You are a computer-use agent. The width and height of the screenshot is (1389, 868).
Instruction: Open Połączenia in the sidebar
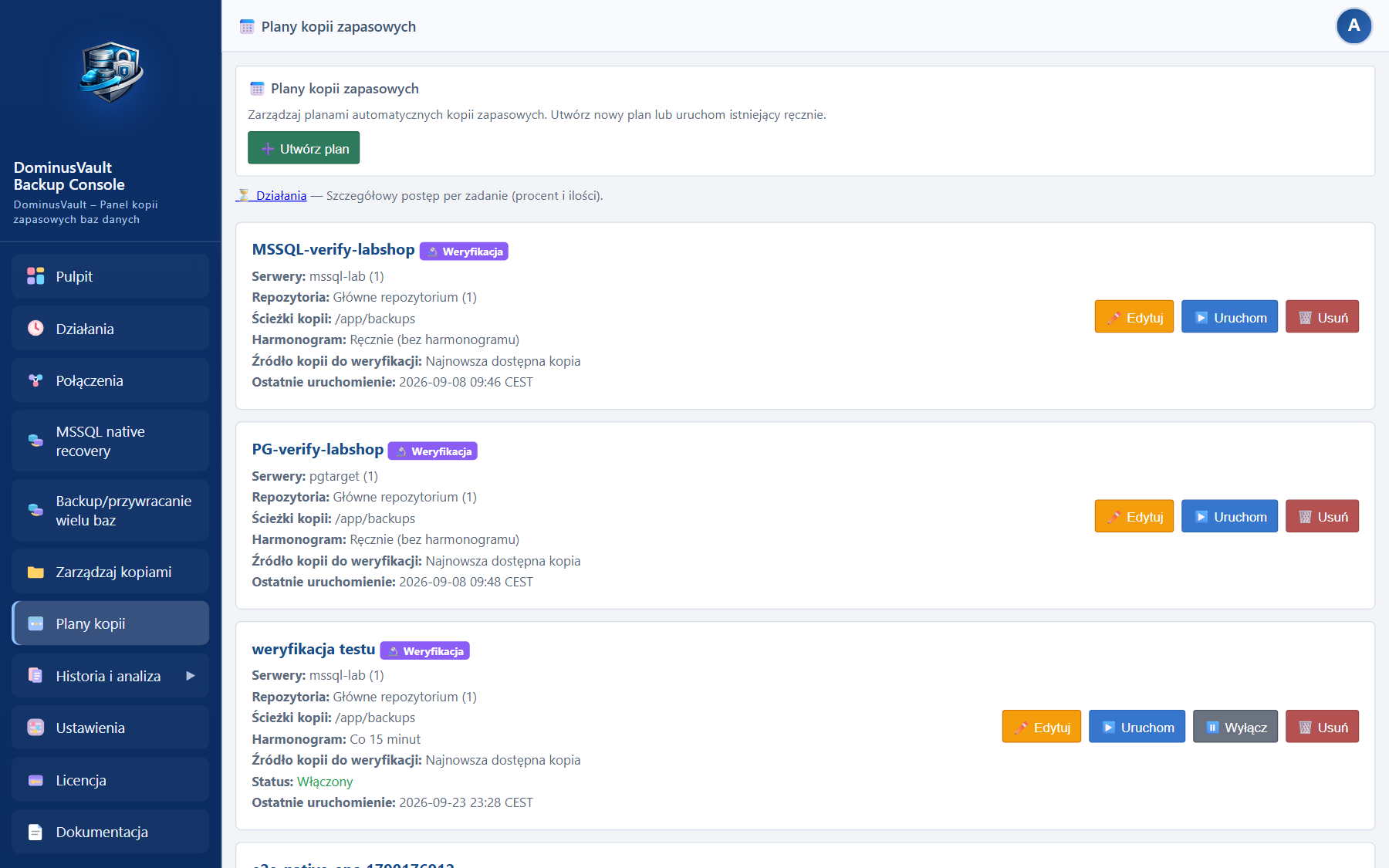110,380
